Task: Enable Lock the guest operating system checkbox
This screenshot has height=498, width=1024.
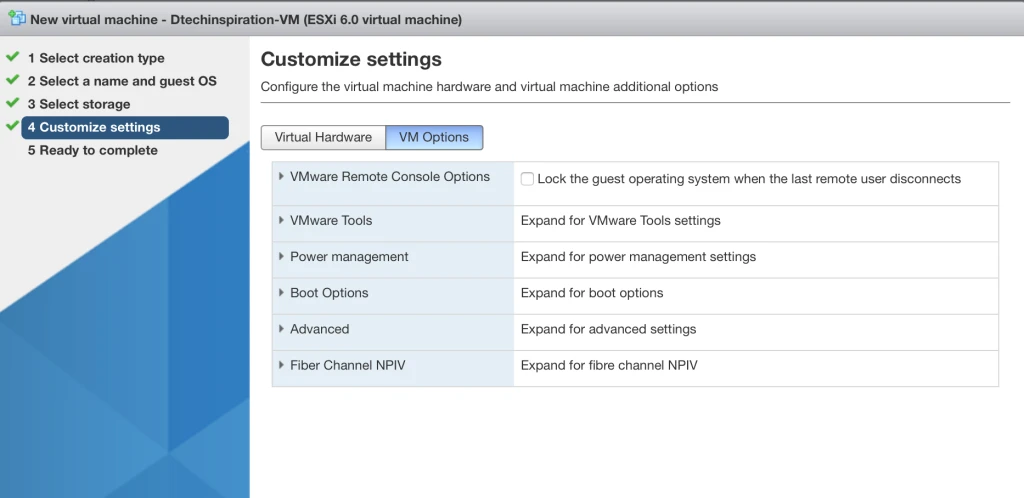Action: pyautogui.click(x=527, y=179)
